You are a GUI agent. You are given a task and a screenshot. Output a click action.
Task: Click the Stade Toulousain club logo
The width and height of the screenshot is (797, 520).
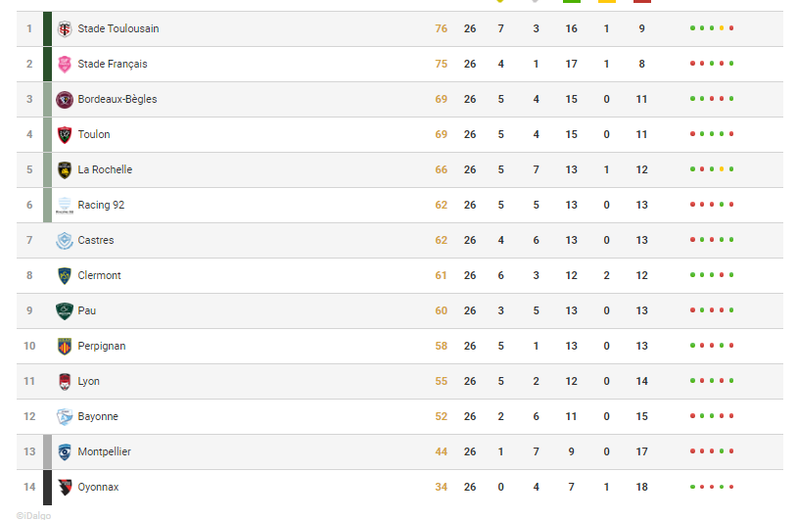[65, 29]
